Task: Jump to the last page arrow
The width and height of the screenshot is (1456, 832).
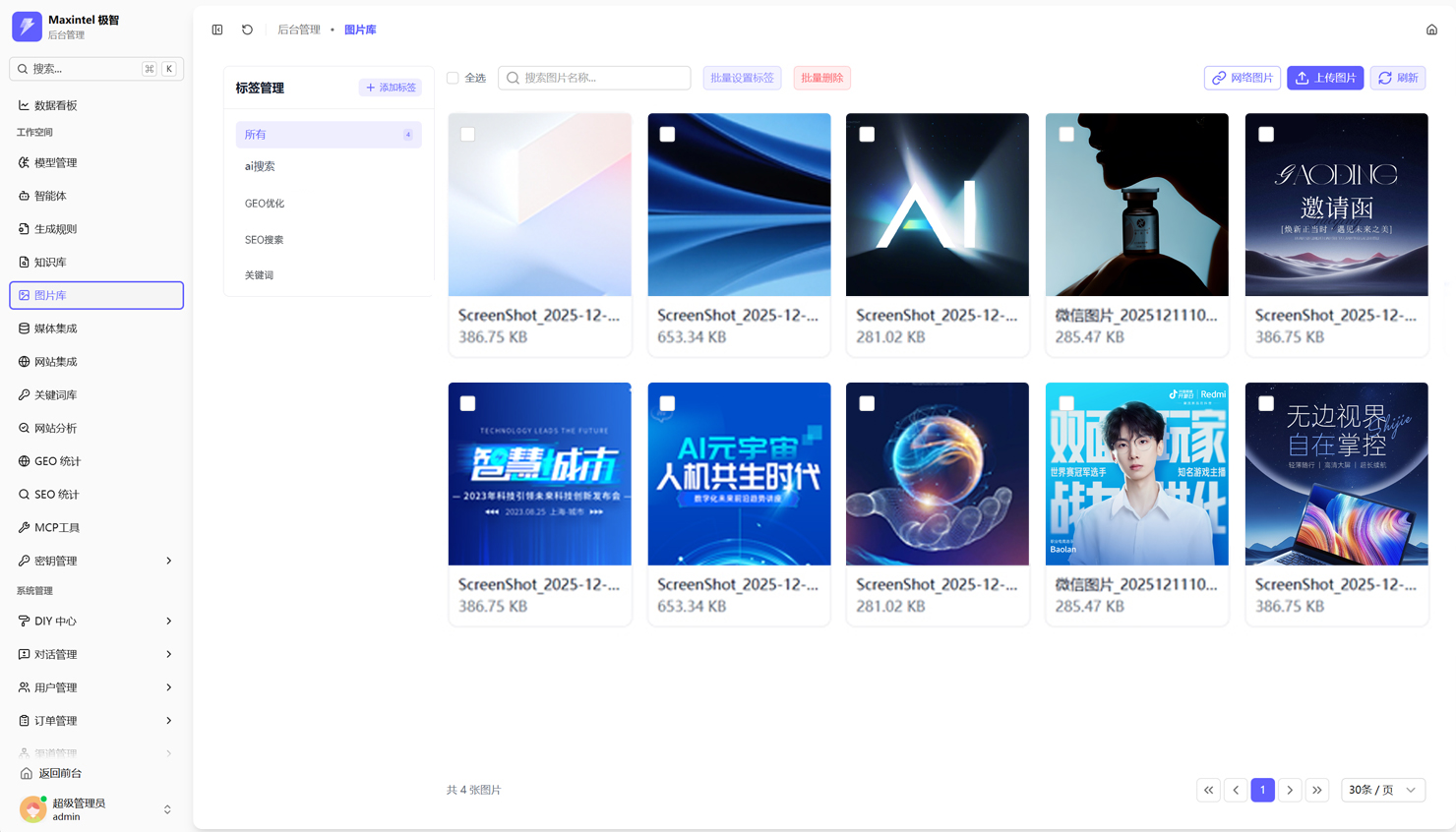Action: [x=1317, y=790]
